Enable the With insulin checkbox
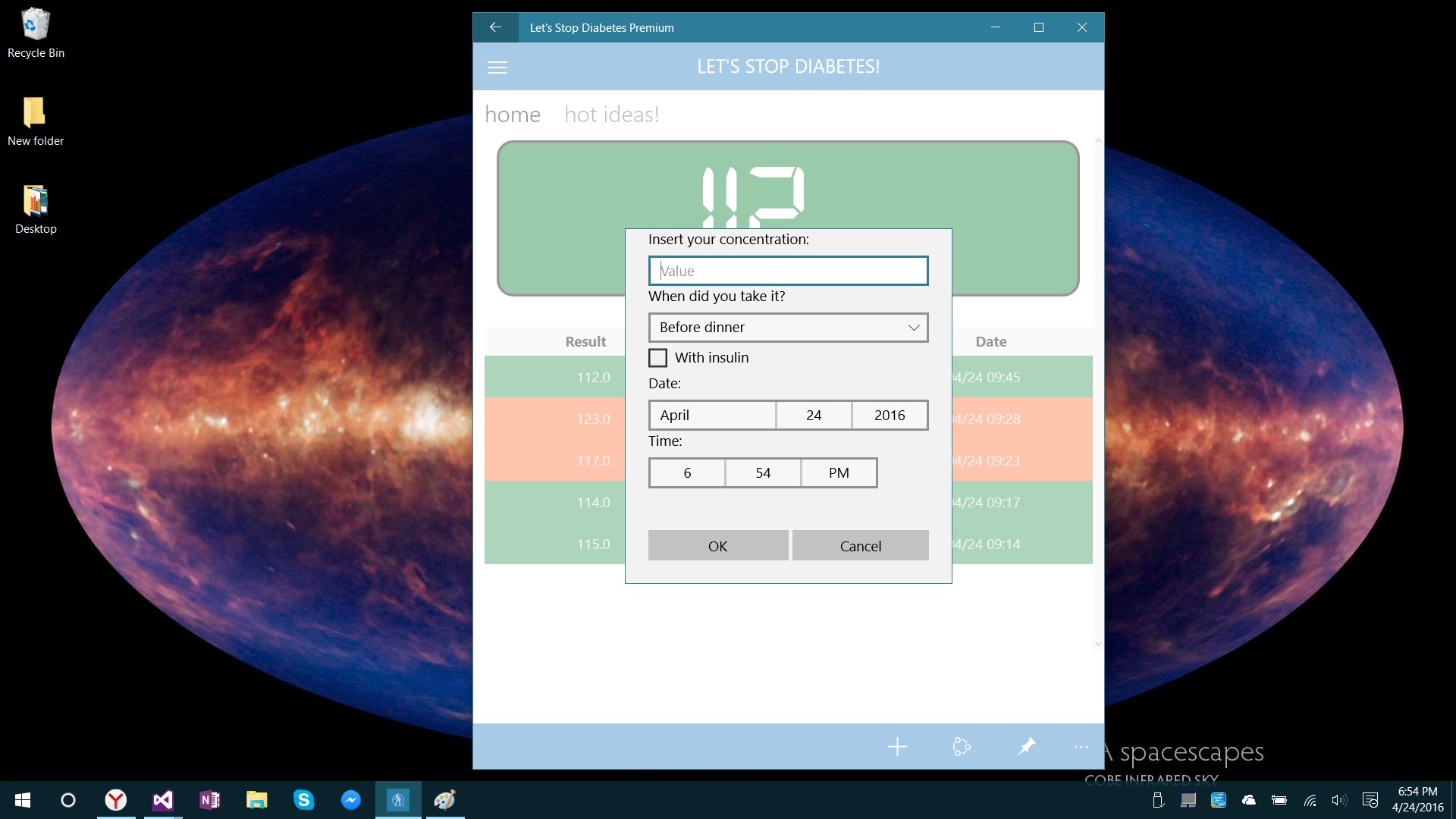1456x819 pixels. (658, 358)
